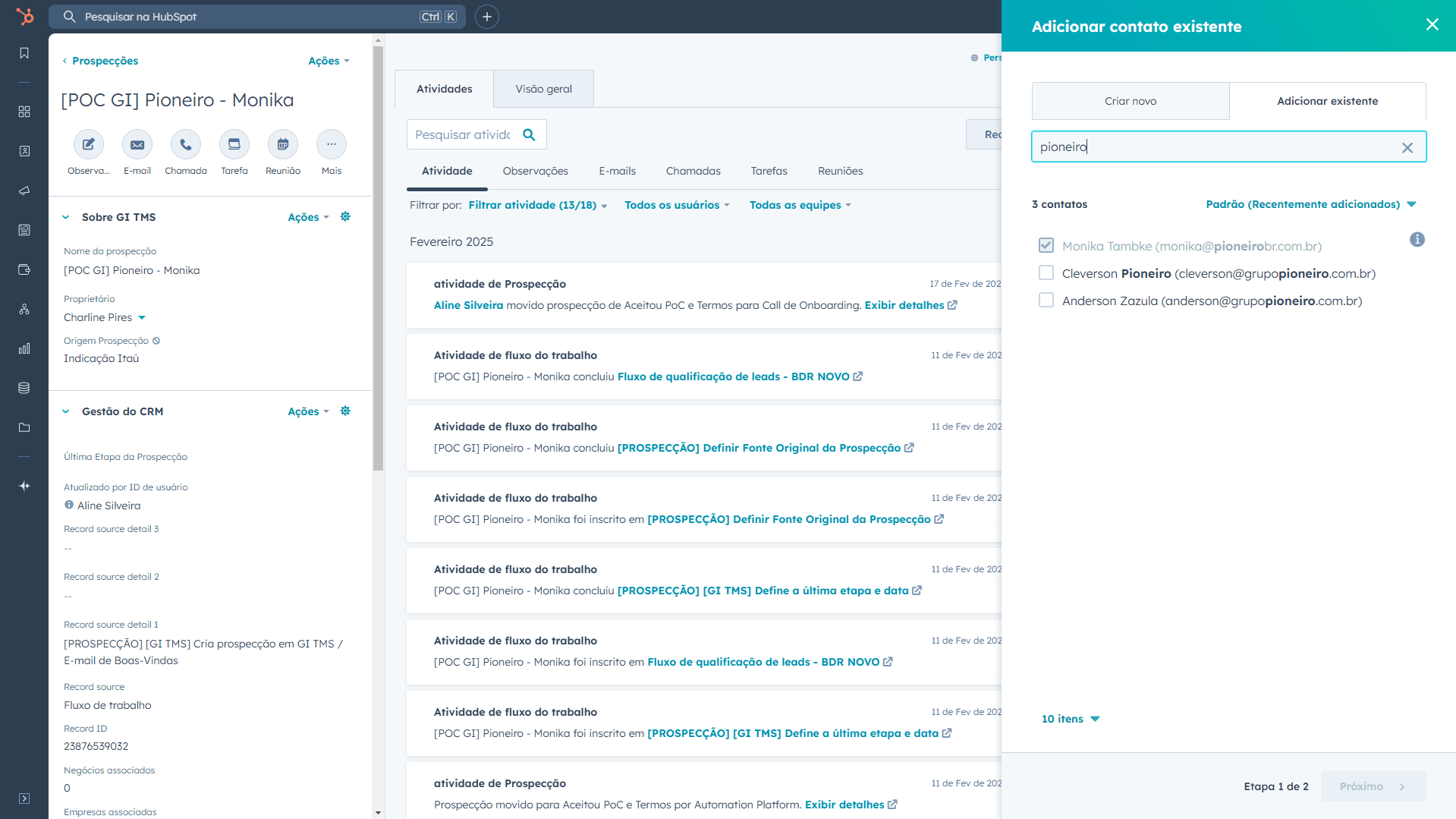This screenshot has width=1456, height=819.
Task: Click the left panel vertical scrollbar
Action: 378,258
